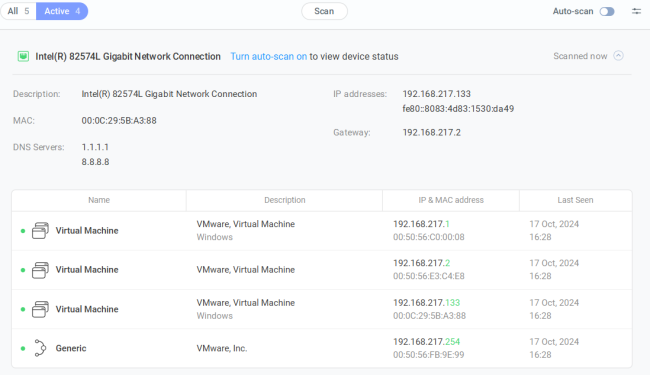Click Last Seen date for 192.168.217.2 row
Image resolution: width=650 pixels, height=375 pixels.
(554, 270)
